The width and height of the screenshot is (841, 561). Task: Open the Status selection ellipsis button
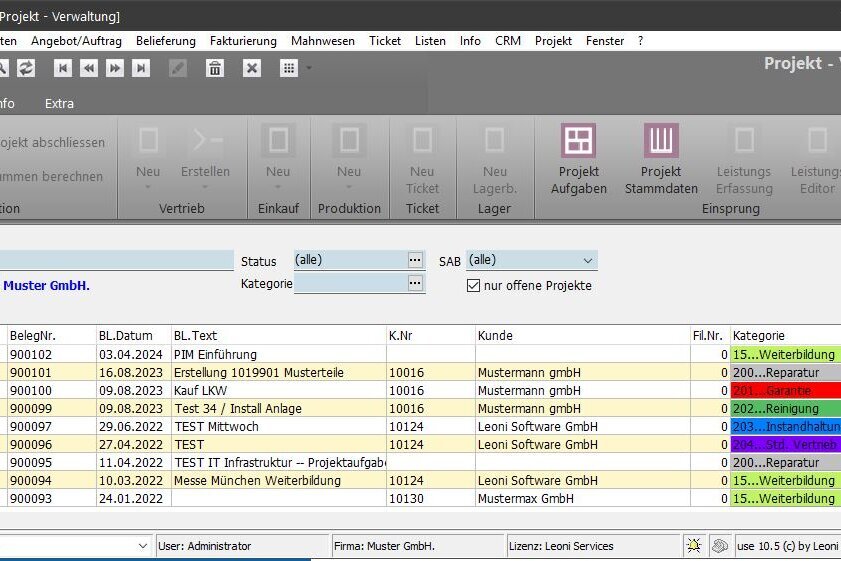(415, 260)
